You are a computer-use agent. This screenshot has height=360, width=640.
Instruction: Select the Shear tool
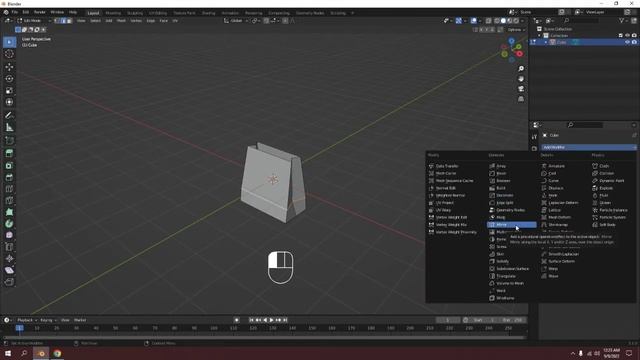9,270
